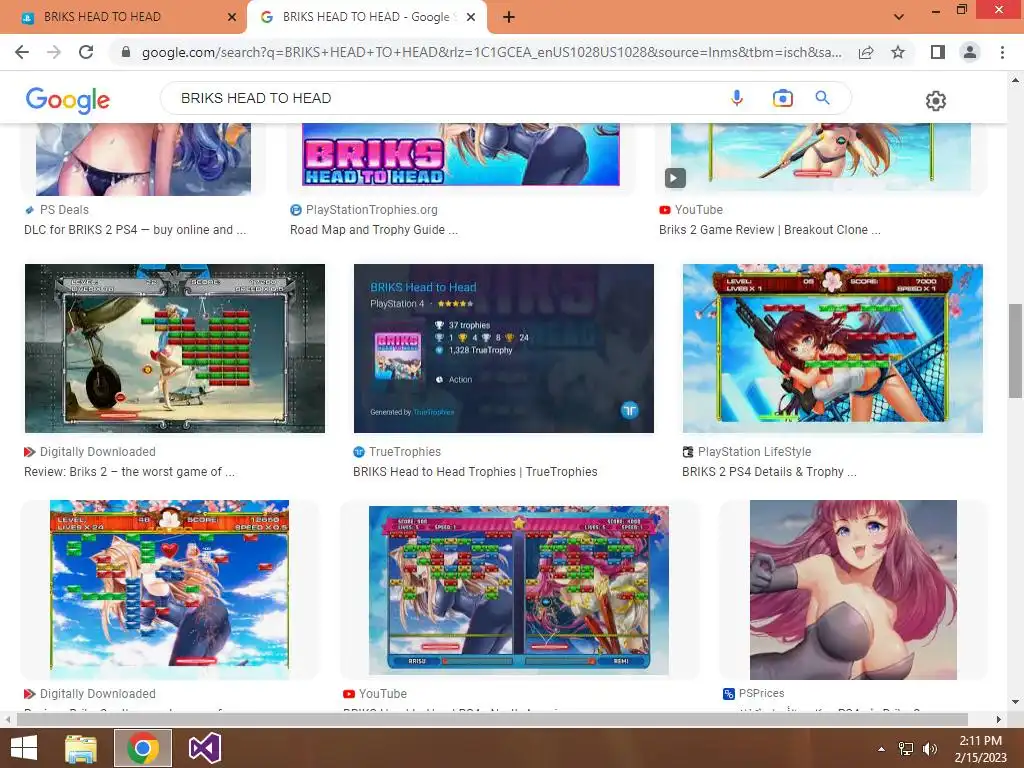The height and width of the screenshot is (768, 1024).
Task: Search by image with camera icon
Action: [782, 98]
